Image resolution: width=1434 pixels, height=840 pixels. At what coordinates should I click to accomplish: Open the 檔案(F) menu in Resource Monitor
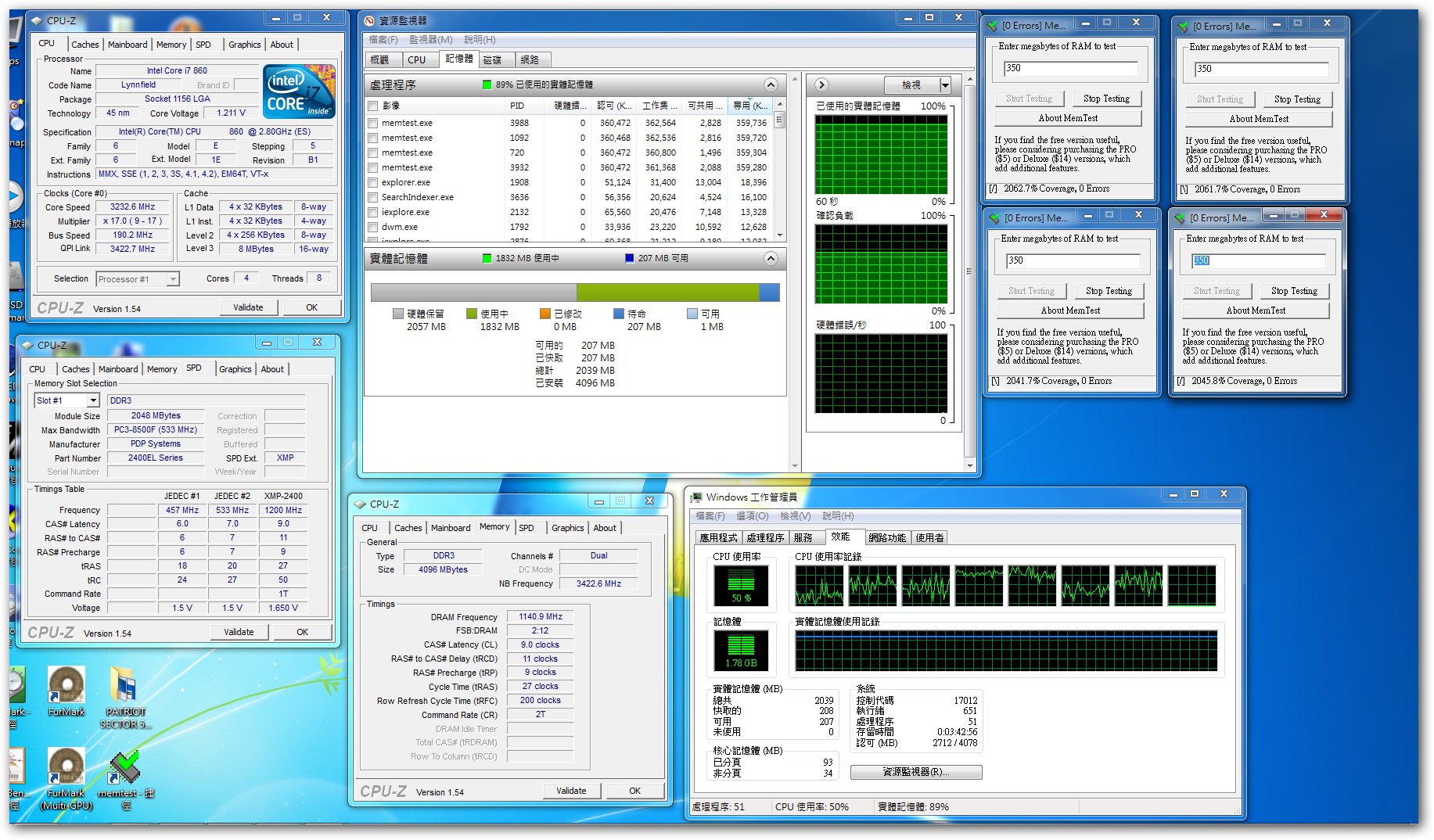coord(383,39)
